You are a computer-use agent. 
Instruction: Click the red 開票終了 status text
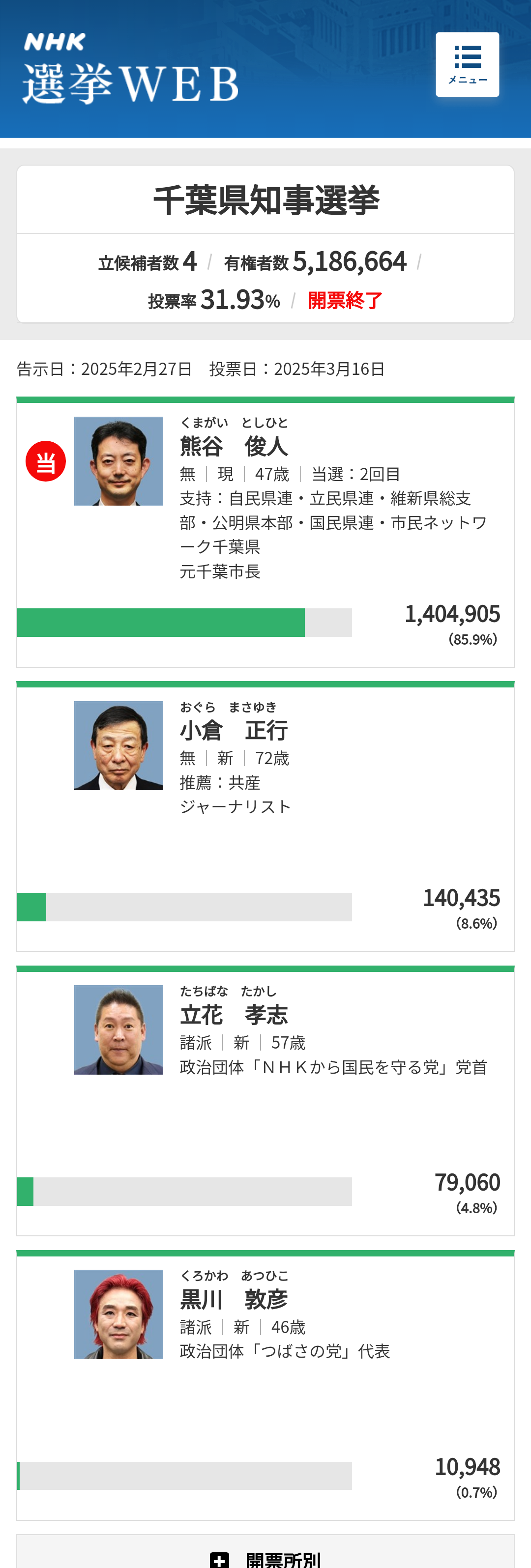tap(345, 300)
